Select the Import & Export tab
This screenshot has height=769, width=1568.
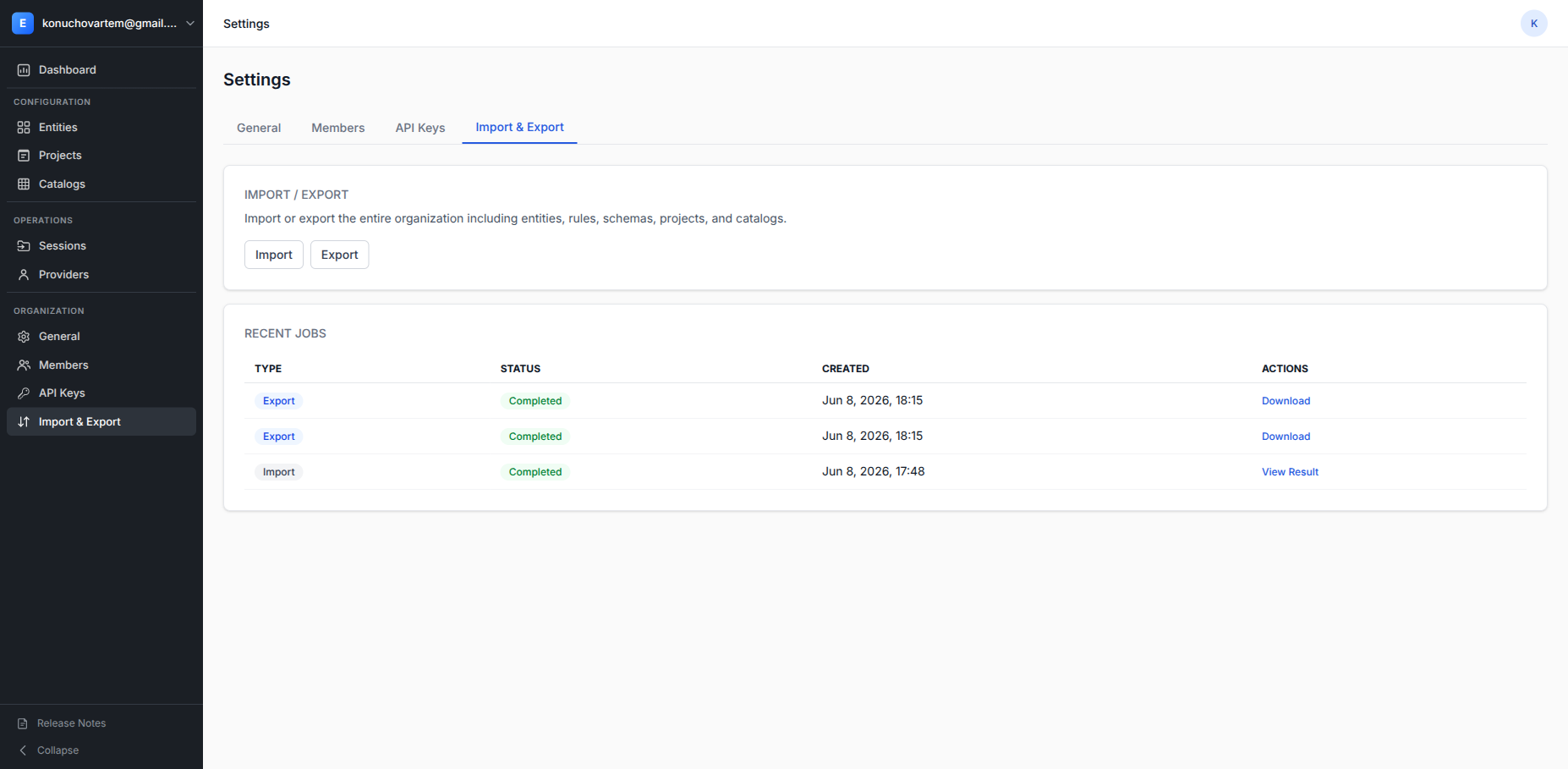click(519, 127)
